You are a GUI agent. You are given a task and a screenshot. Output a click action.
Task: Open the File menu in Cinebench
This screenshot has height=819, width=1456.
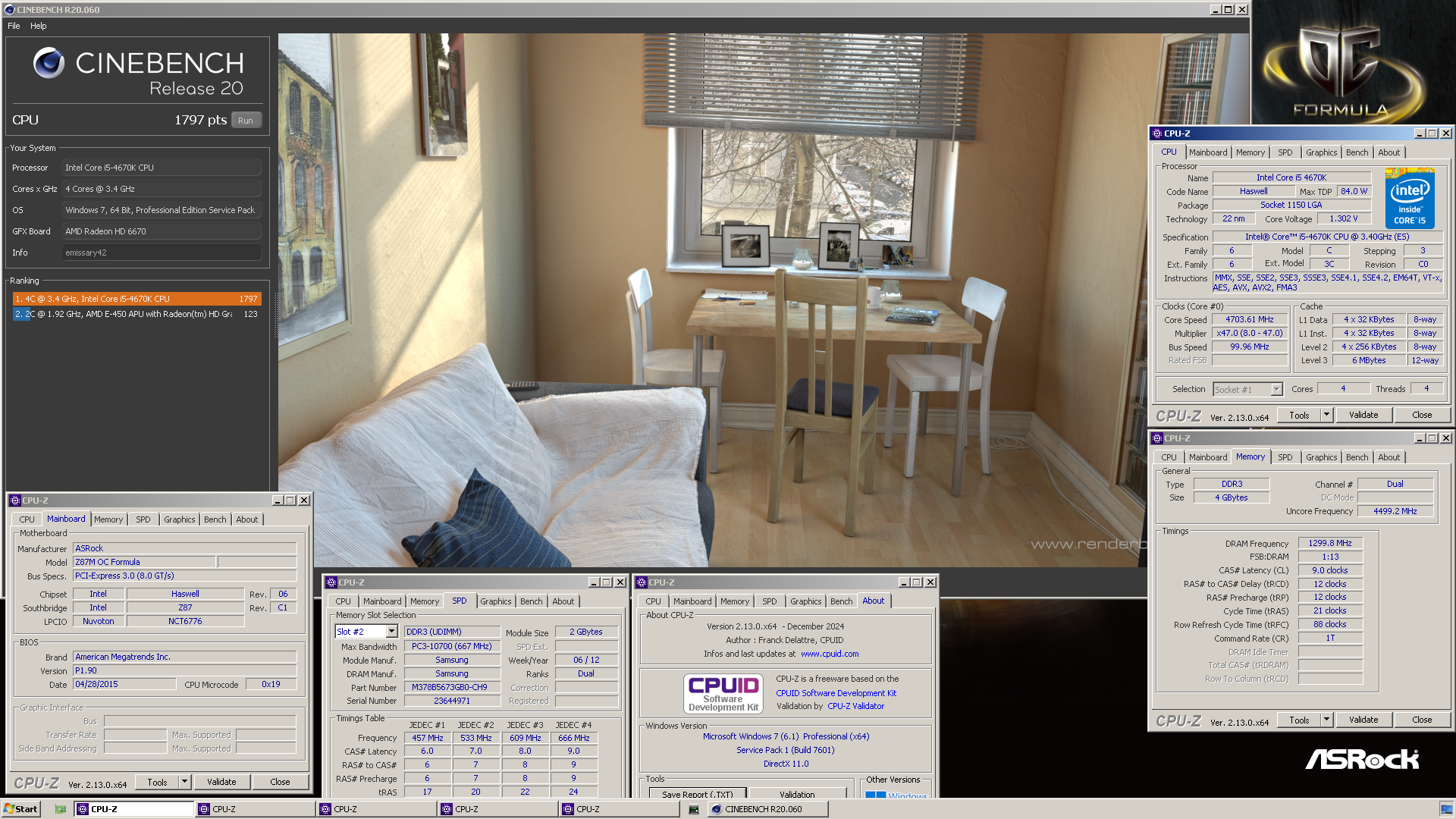(14, 26)
